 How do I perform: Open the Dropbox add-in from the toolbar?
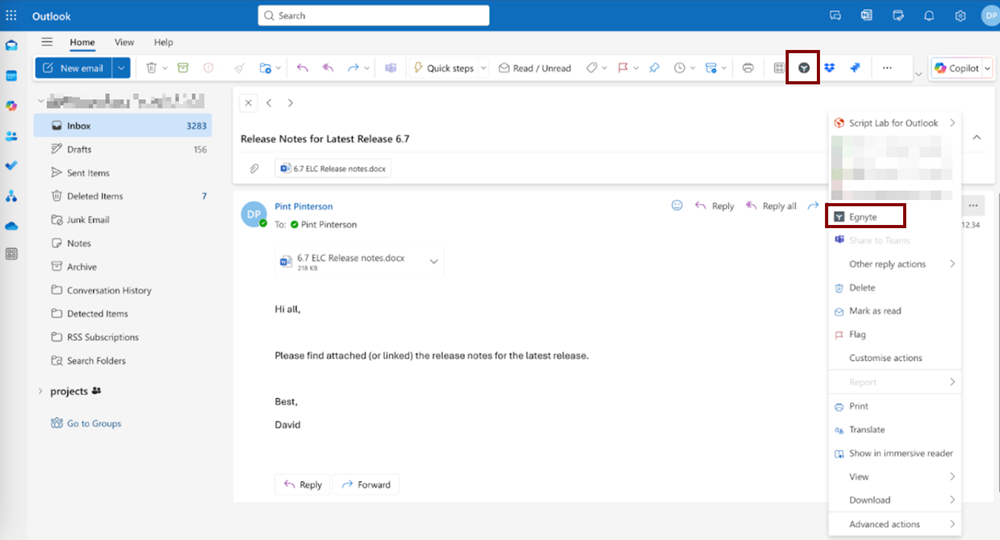coord(830,68)
